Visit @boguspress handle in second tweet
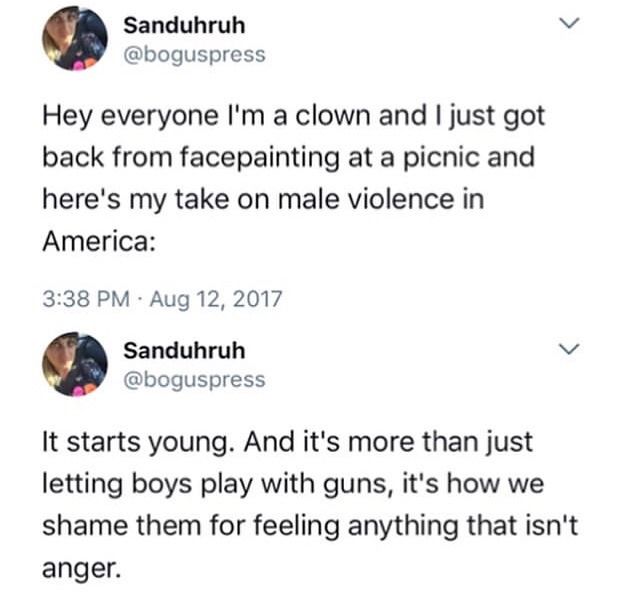Image resolution: width=640 pixels, height=593 pixels. [194, 380]
